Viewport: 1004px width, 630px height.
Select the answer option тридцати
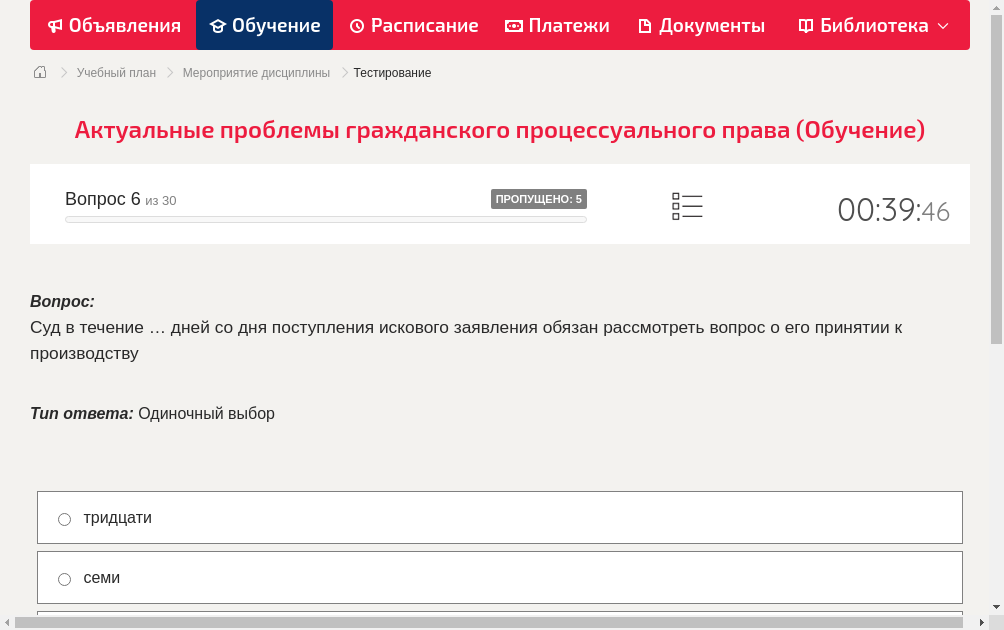64,518
